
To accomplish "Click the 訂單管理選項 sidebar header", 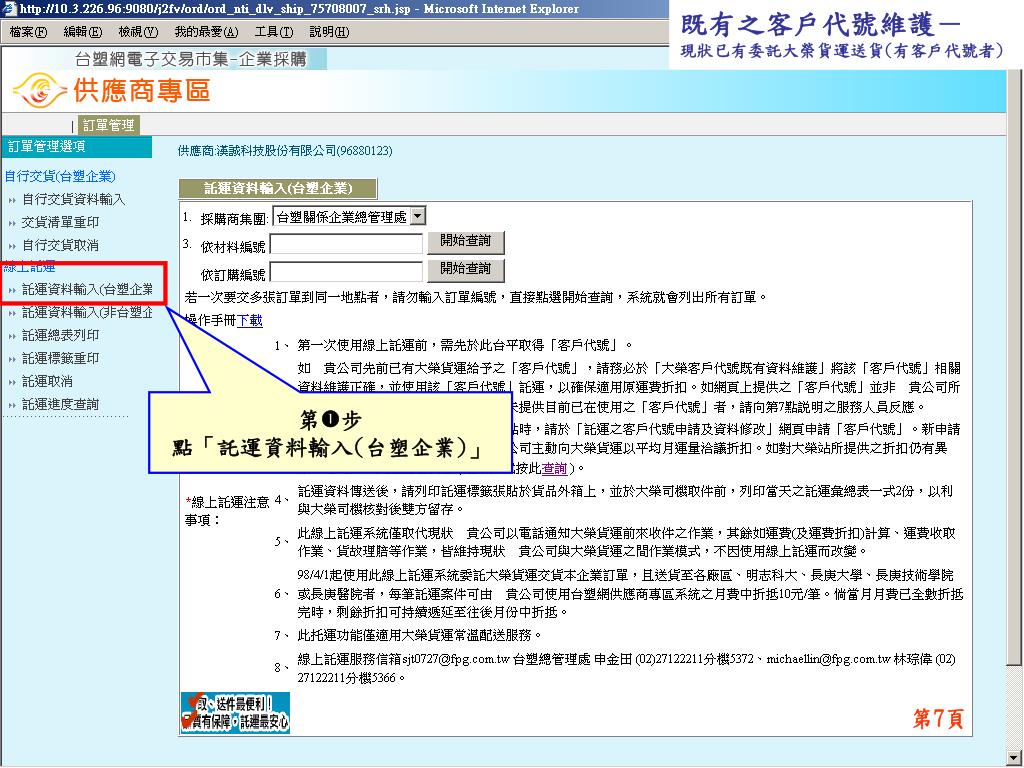I will coord(77,147).
